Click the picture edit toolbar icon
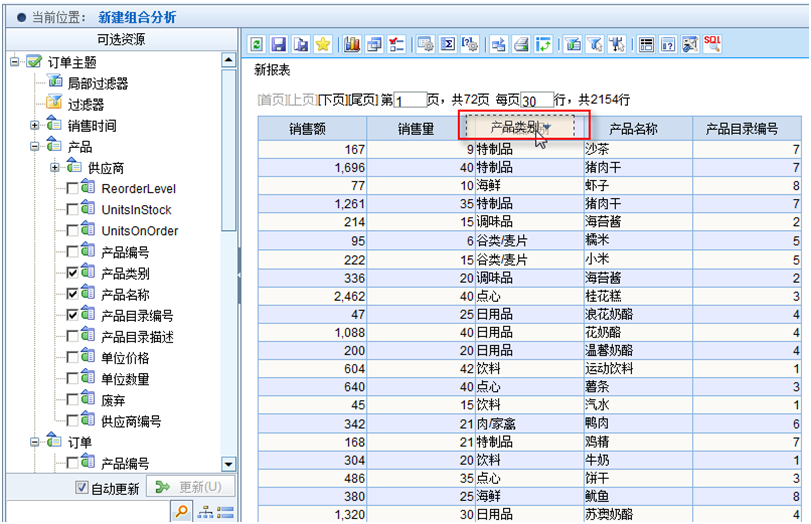This screenshot has height=524, width=811. (x=690, y=44)
